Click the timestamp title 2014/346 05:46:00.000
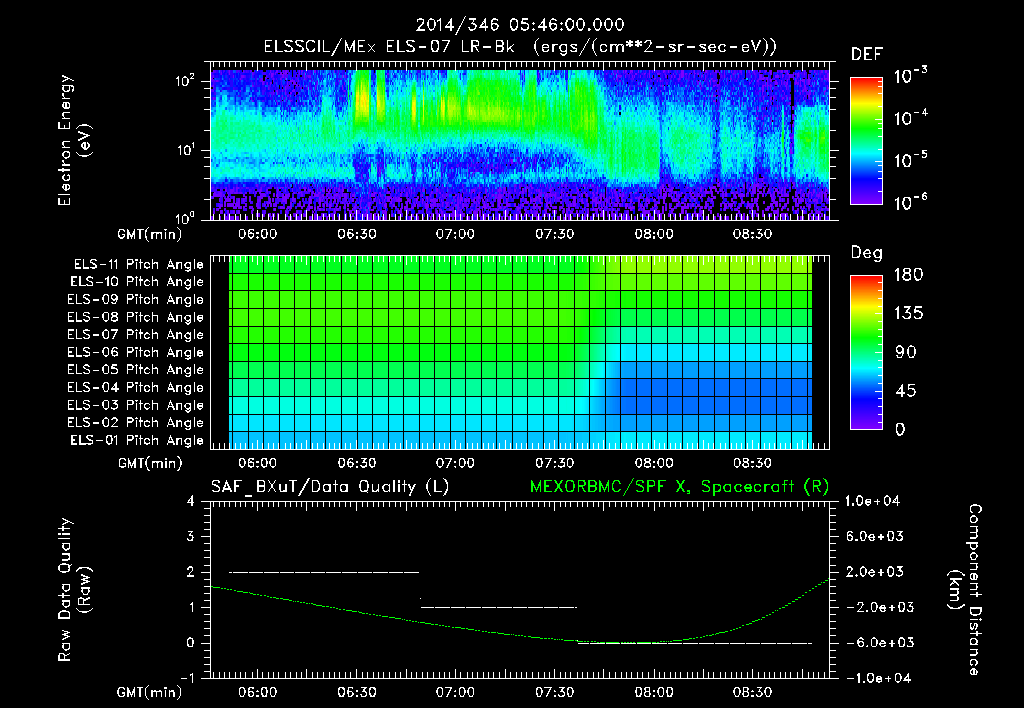 (x=520, y=25)
